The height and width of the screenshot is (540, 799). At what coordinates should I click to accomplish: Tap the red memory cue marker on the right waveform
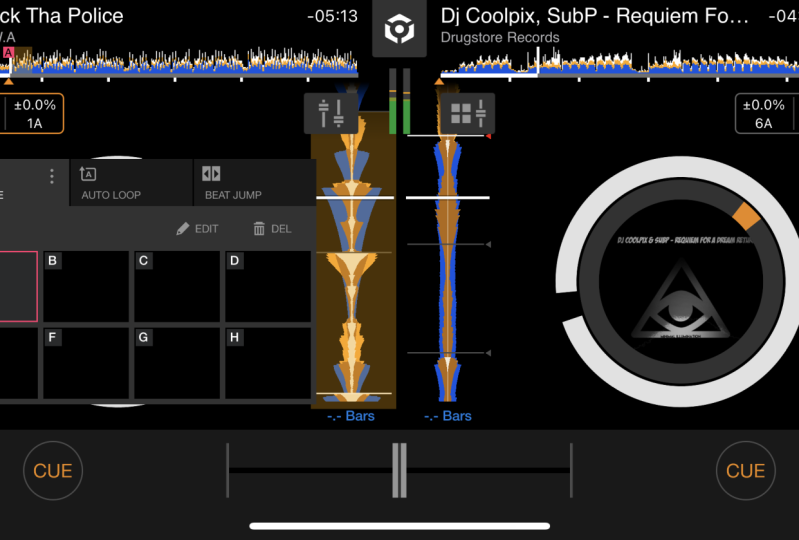pos(488,136)
